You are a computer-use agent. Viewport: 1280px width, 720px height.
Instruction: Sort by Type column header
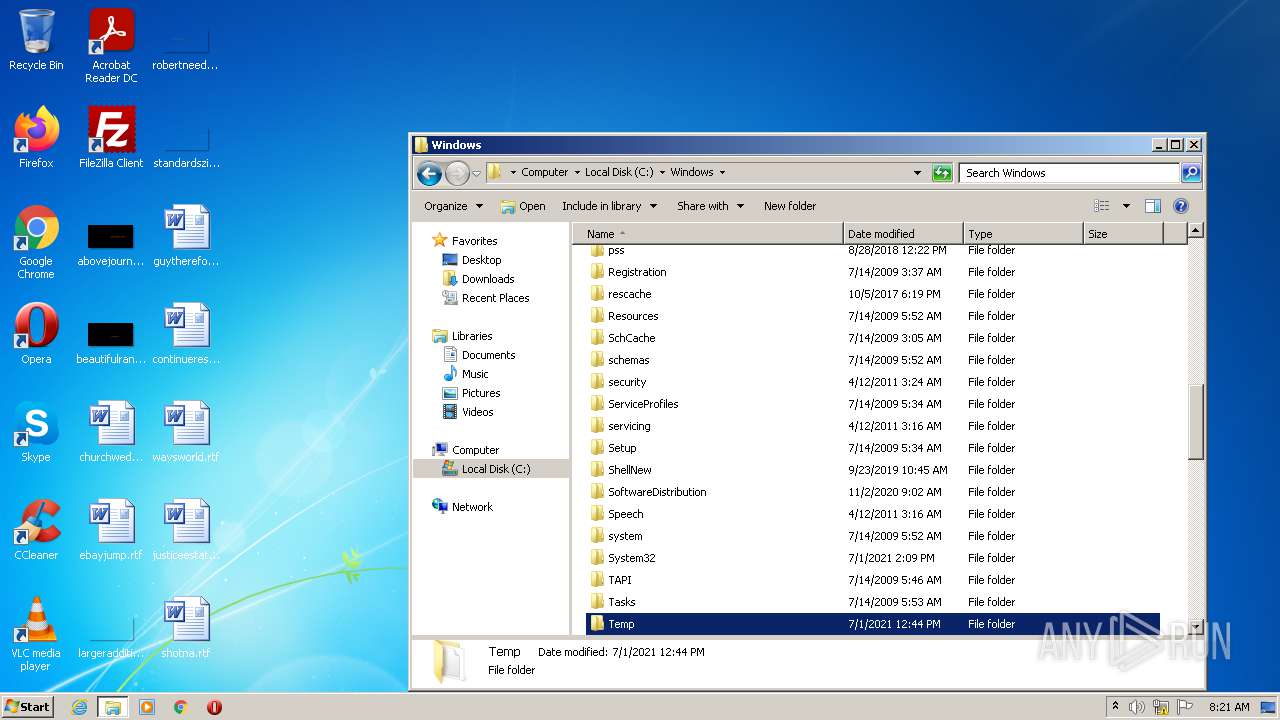pos(1023,234)
